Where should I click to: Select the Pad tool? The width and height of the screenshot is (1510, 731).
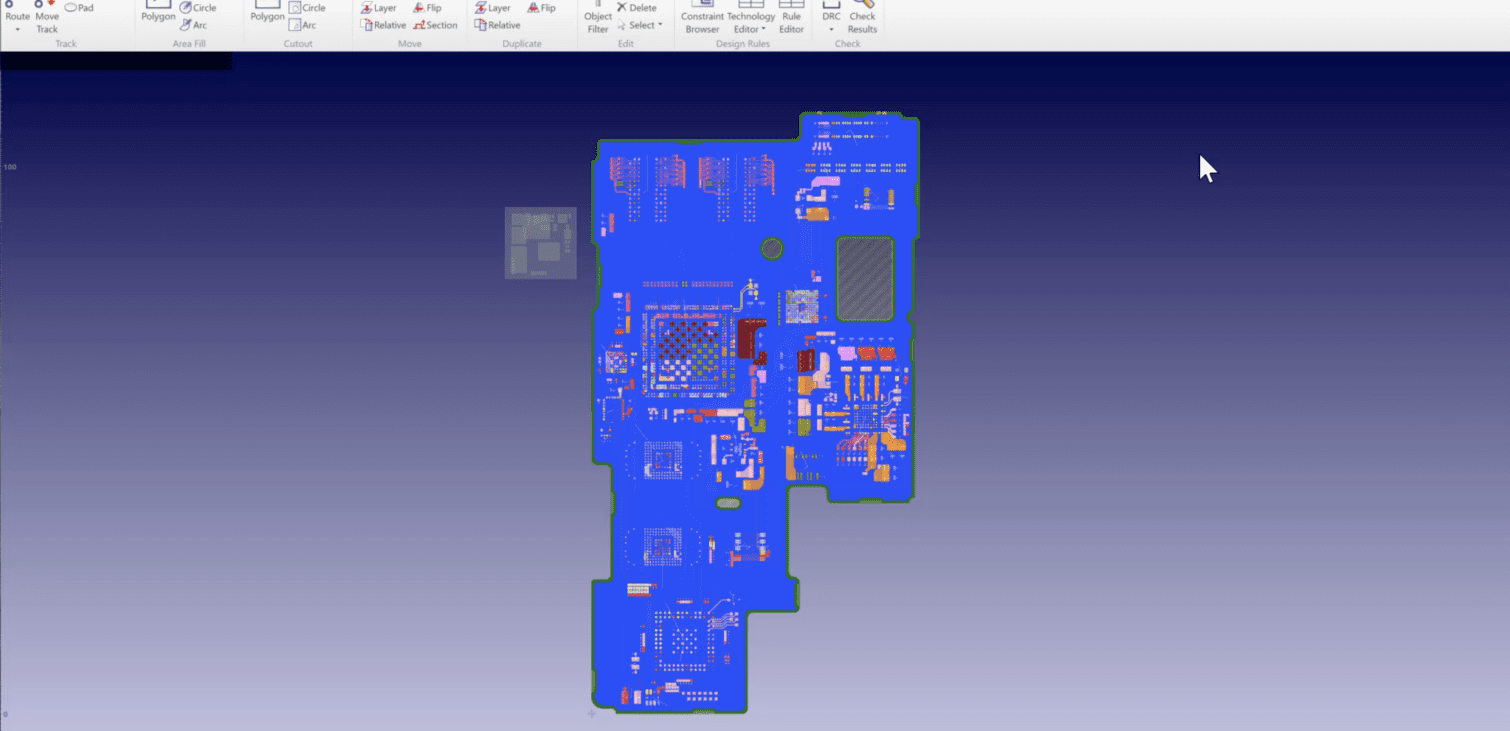79,8
